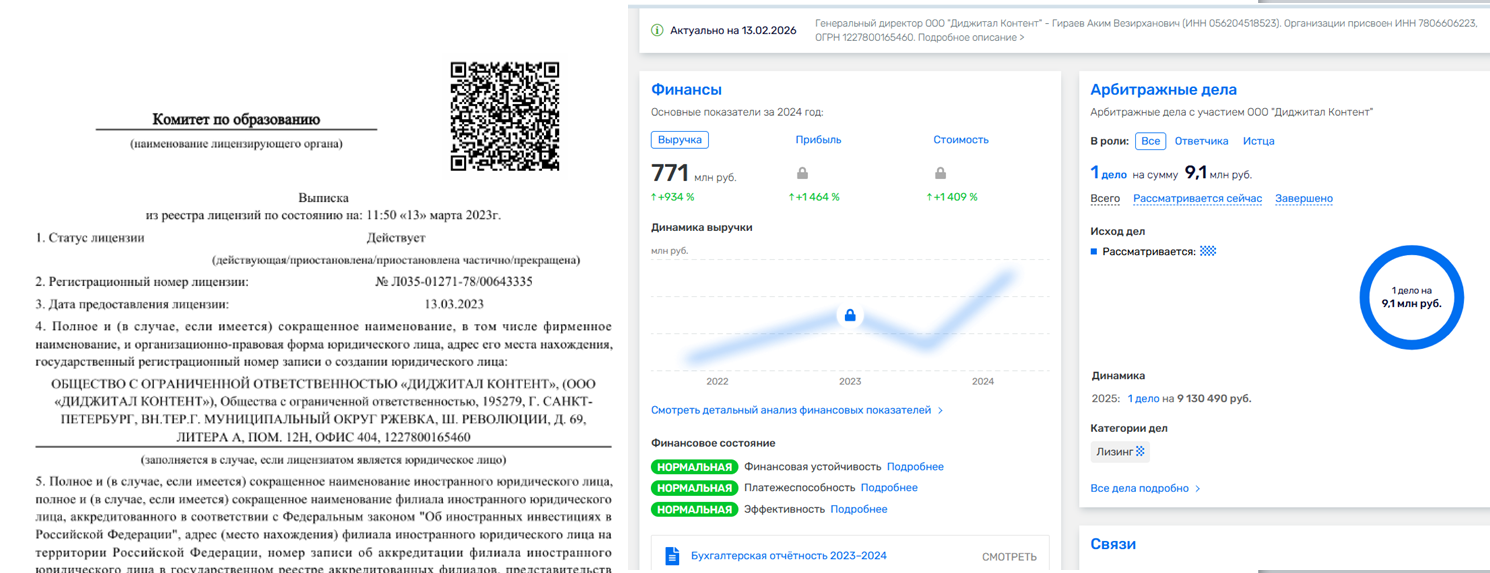Click the Финансовое состояние label
The width and height of the screenshot is (1490, 573).
(713, 443)
